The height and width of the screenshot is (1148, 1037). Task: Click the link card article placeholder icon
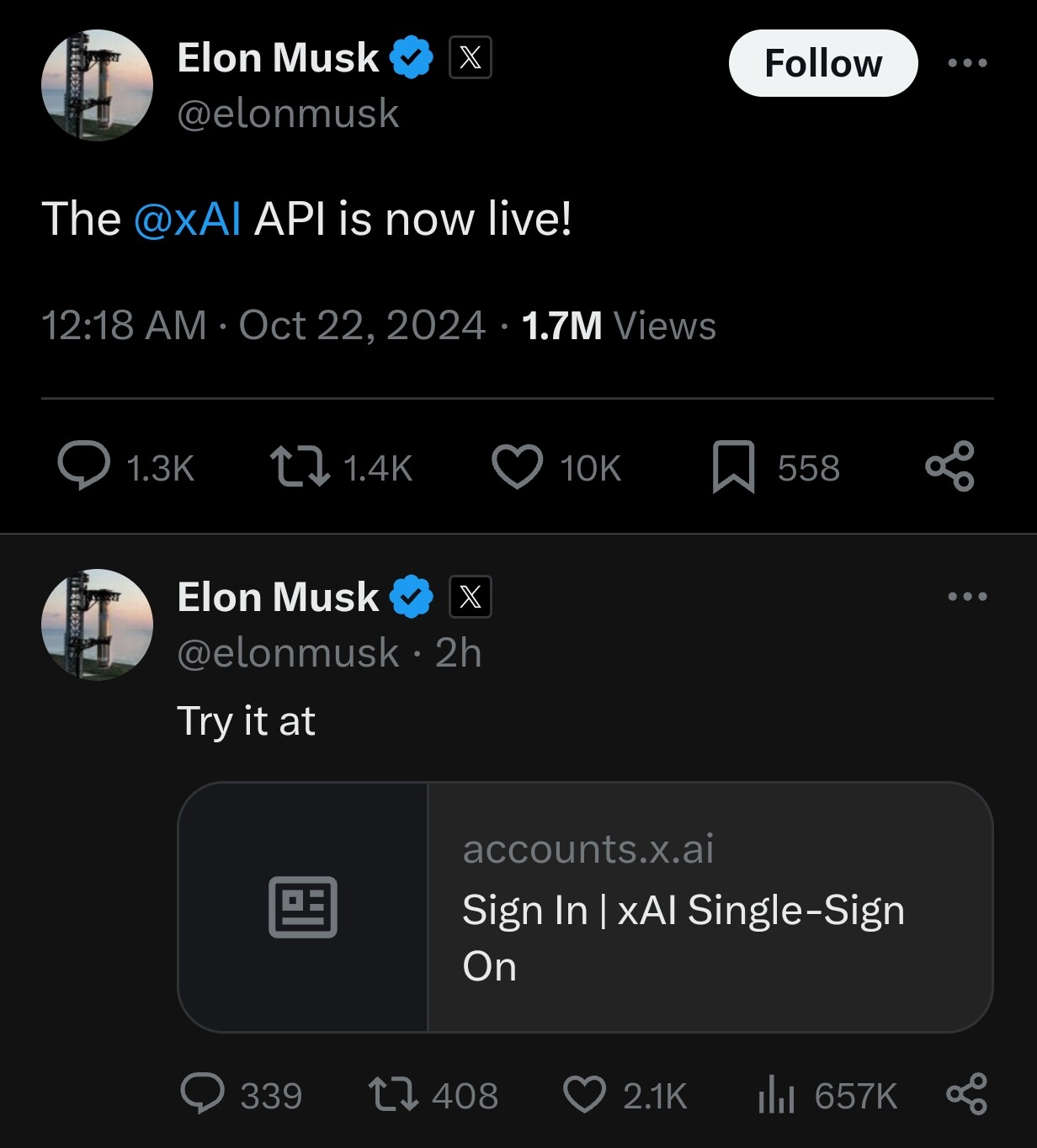[x=303, y=907]
